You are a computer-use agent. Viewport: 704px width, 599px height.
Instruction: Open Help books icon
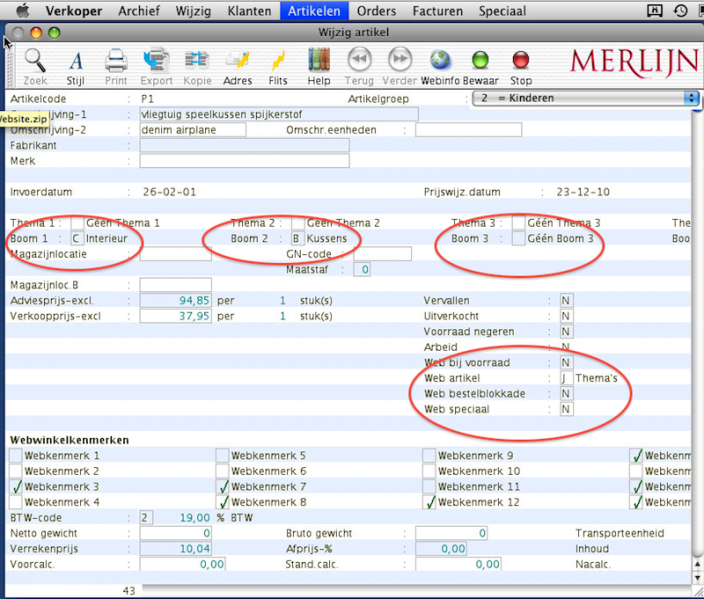coord(319,61)
